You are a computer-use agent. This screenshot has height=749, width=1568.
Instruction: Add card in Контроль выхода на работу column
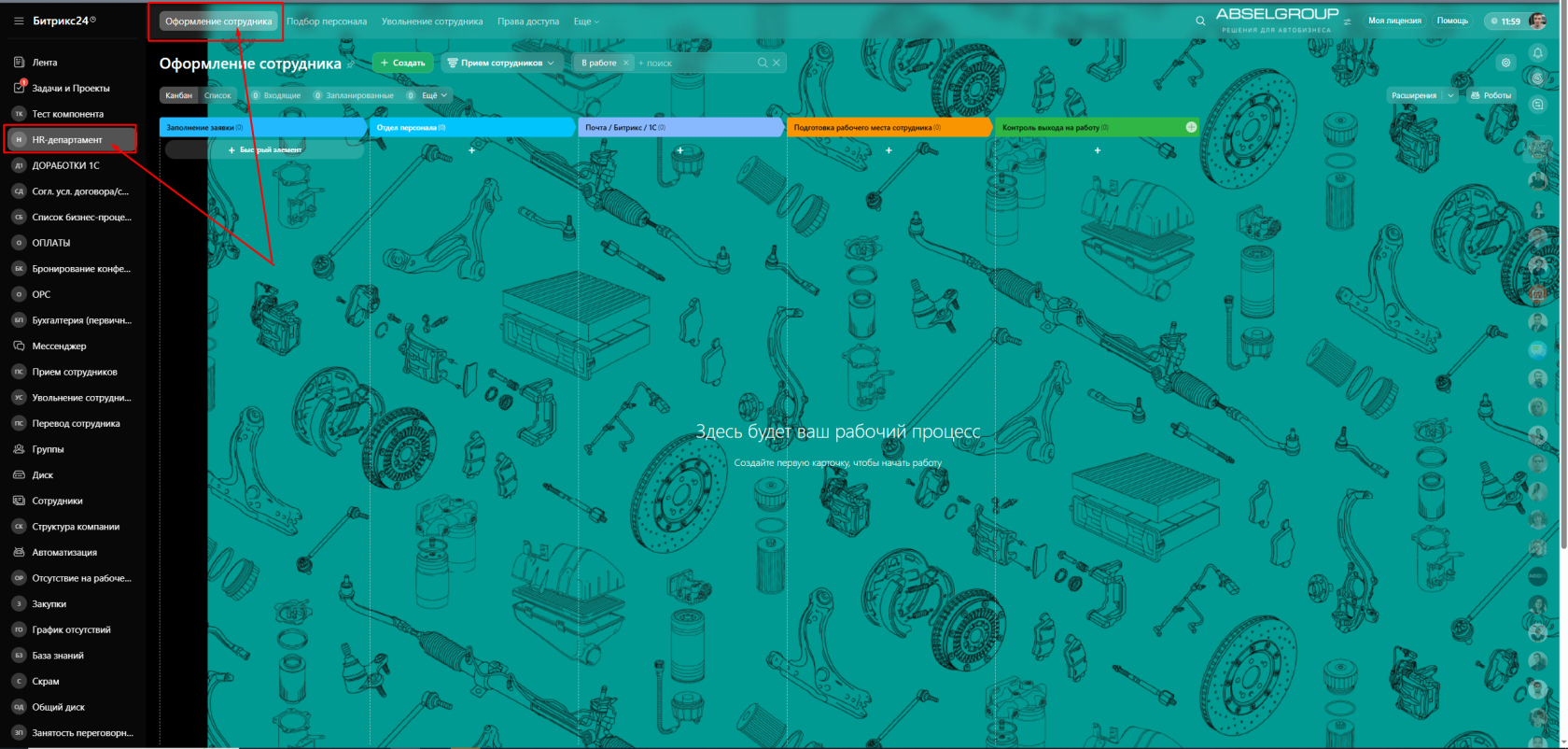[x=1098, y=150]
